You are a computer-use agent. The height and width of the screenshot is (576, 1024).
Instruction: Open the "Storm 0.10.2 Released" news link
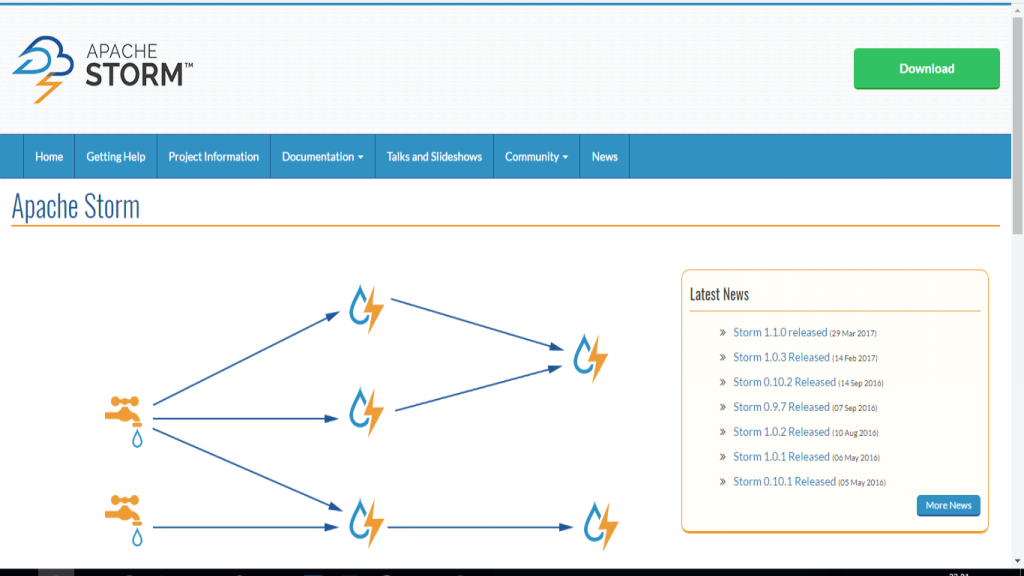tap(784, 382)
